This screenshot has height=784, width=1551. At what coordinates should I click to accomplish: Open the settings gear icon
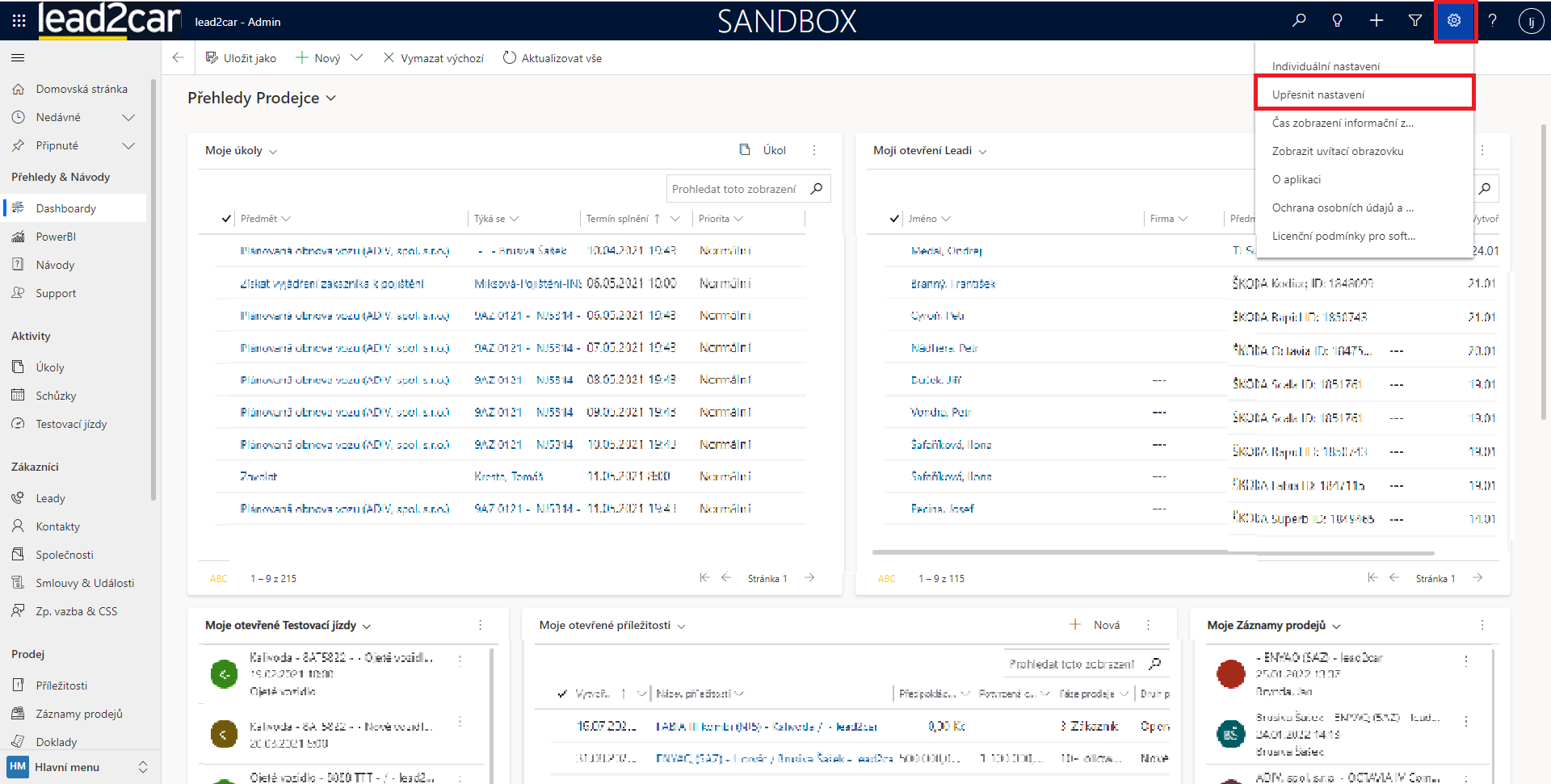(1454, 21)
